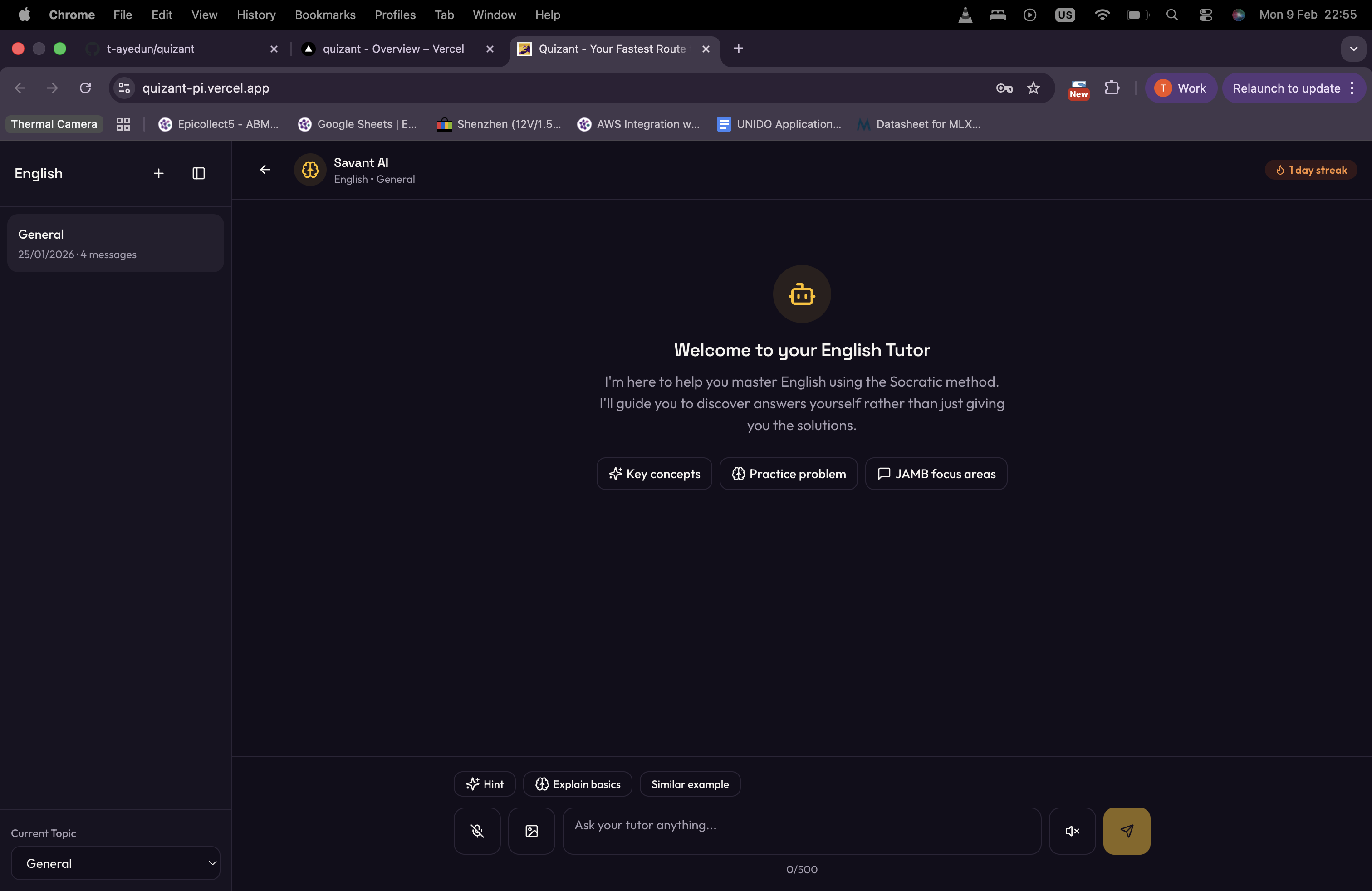The width and height of the screenshot is (1372, 891).
Task: Click the Ask your tutor anything field
Action: (801, 831)
